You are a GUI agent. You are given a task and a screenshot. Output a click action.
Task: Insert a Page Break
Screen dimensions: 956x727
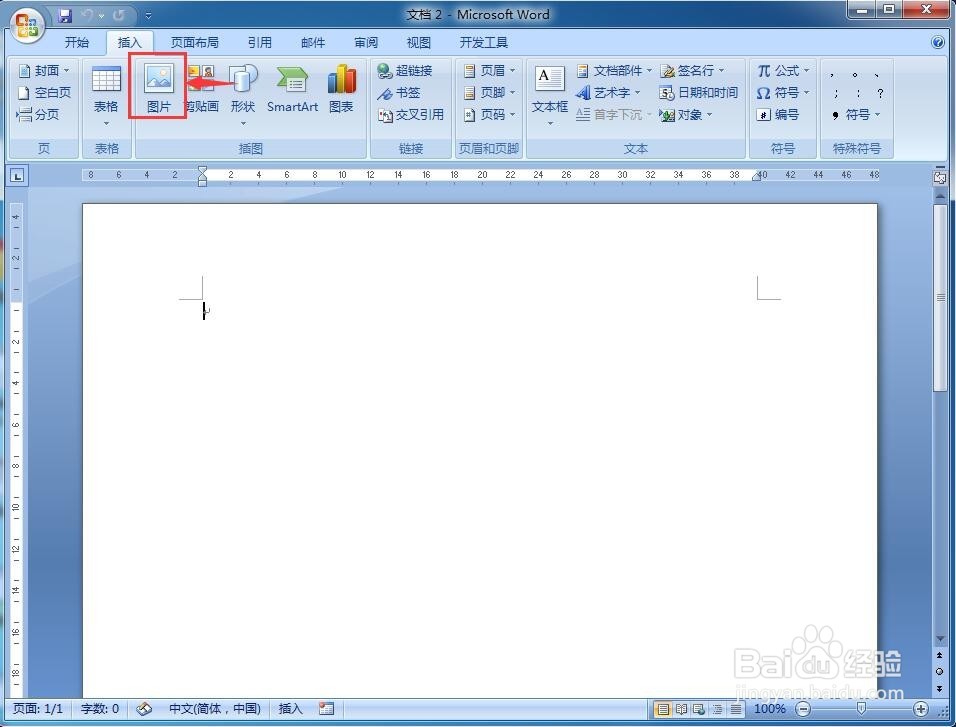(x=38, y=115)
